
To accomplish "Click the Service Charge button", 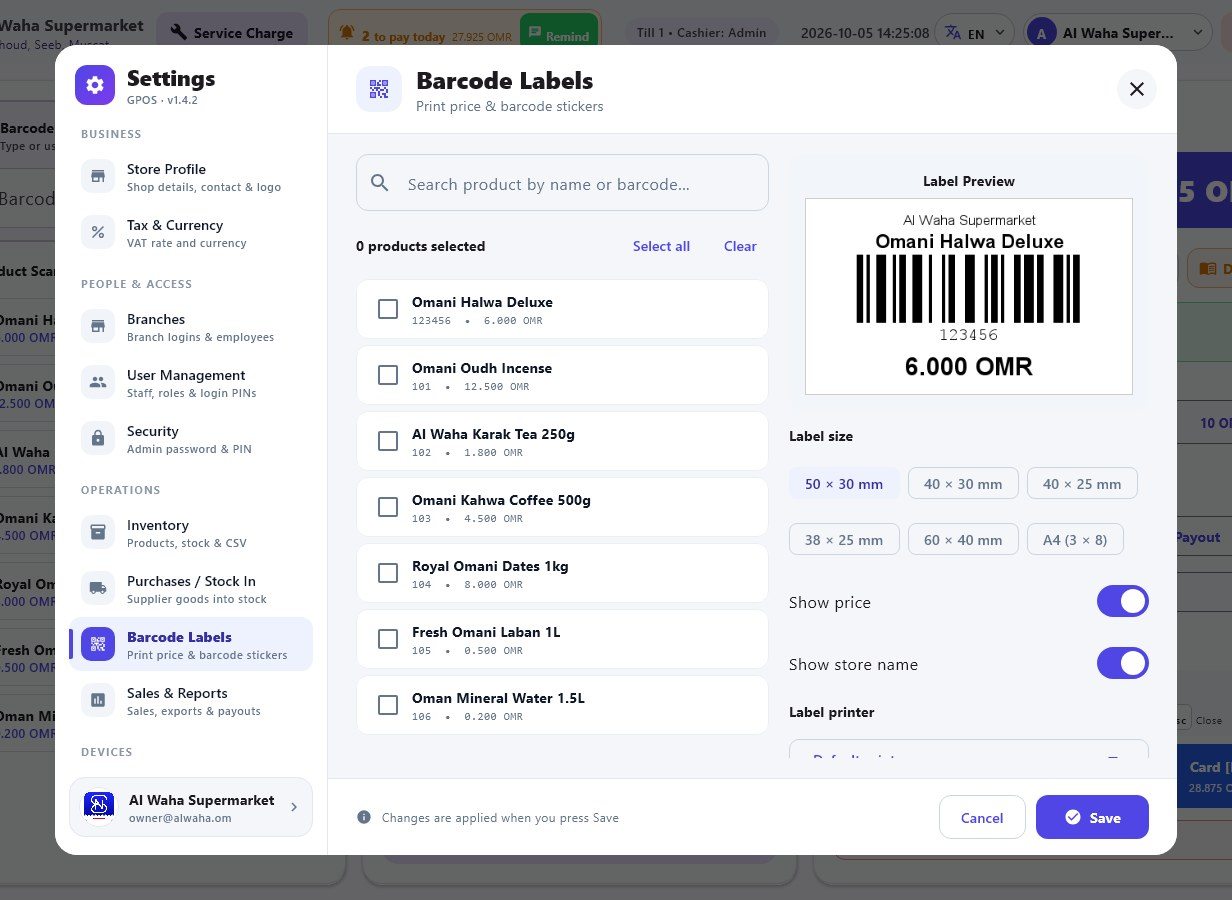I will pyautogui.click(x=232, y=32).
